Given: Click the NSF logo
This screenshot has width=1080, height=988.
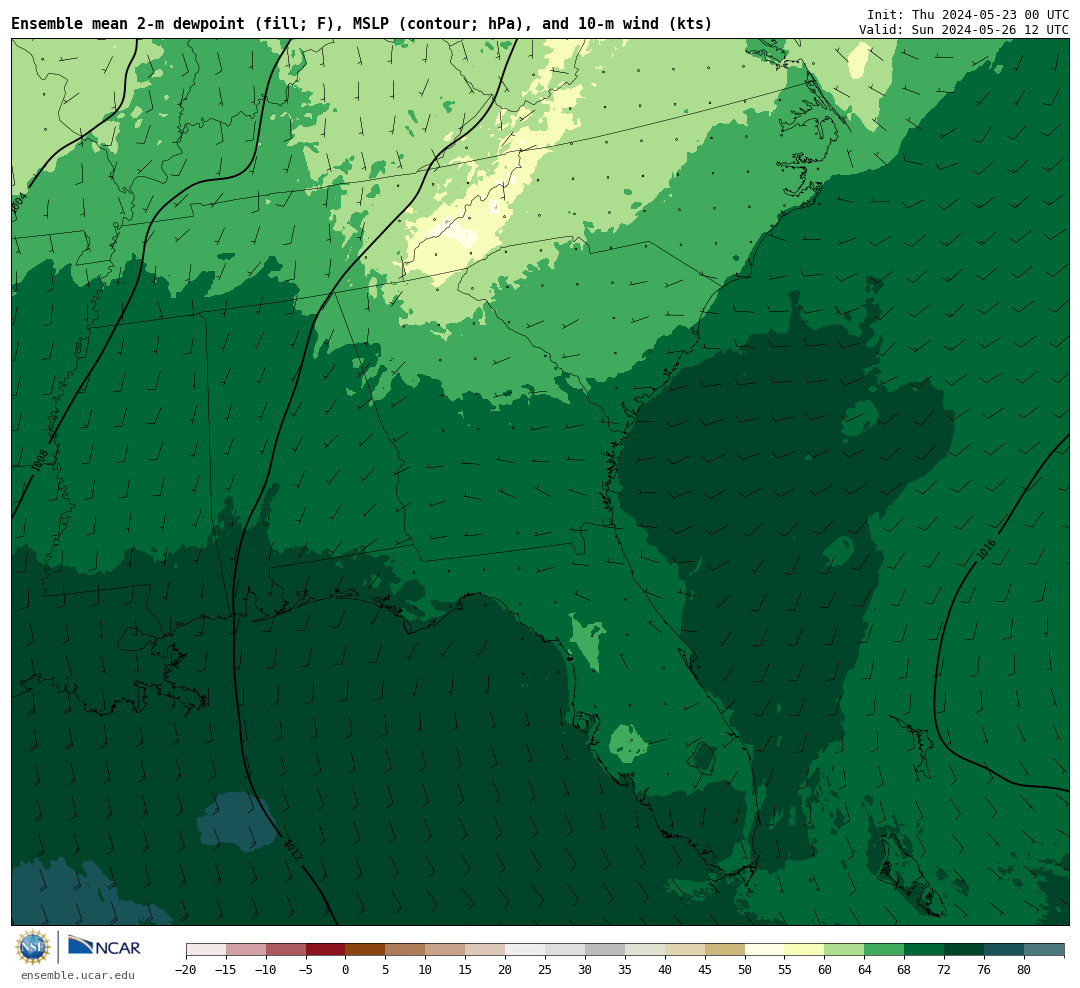Looking at the screenshot, I should point(33,947).
